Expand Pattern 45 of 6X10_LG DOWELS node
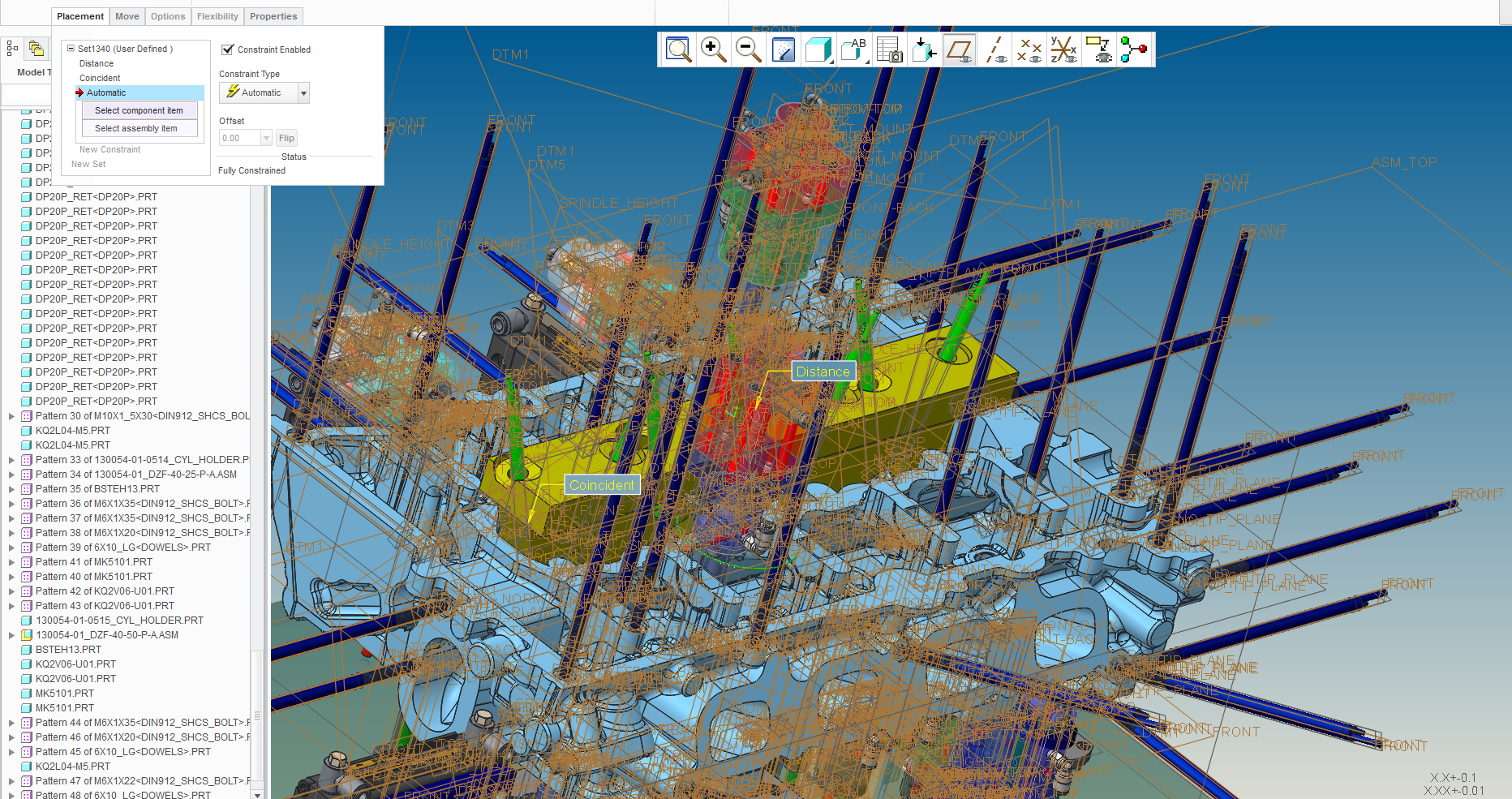 point(11,752)
